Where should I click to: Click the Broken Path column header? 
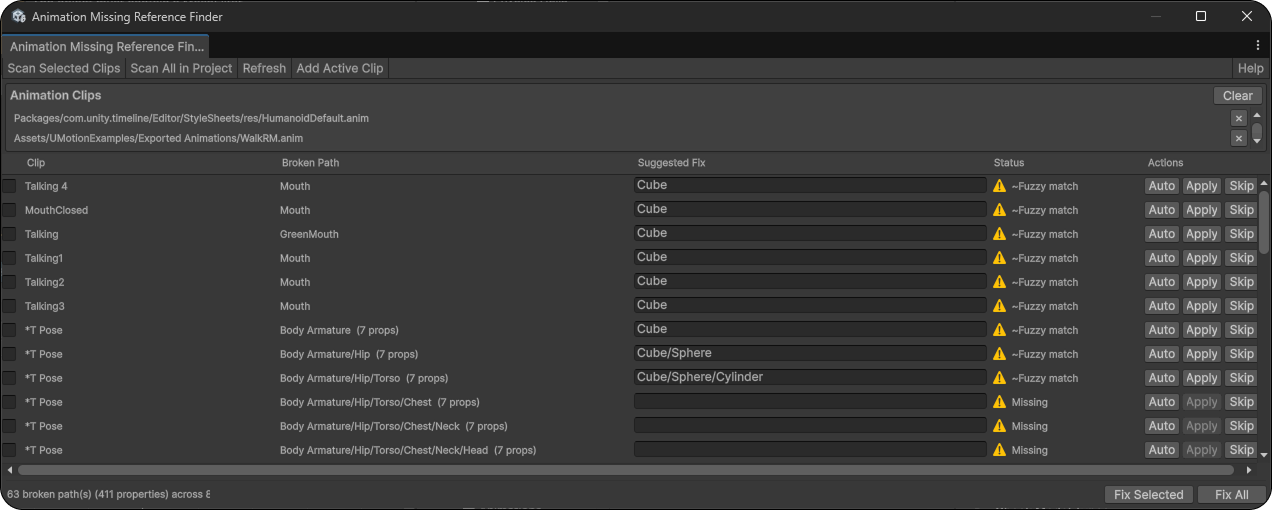click(x=311, y=162)
